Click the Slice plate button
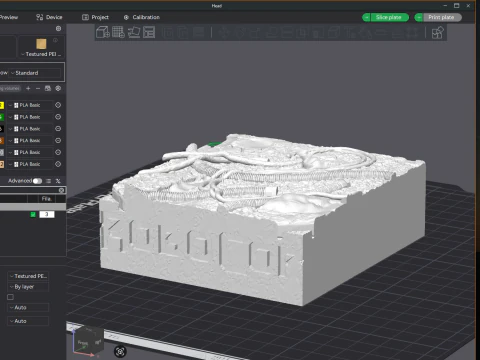480x360 pixels. click(389, 17)
